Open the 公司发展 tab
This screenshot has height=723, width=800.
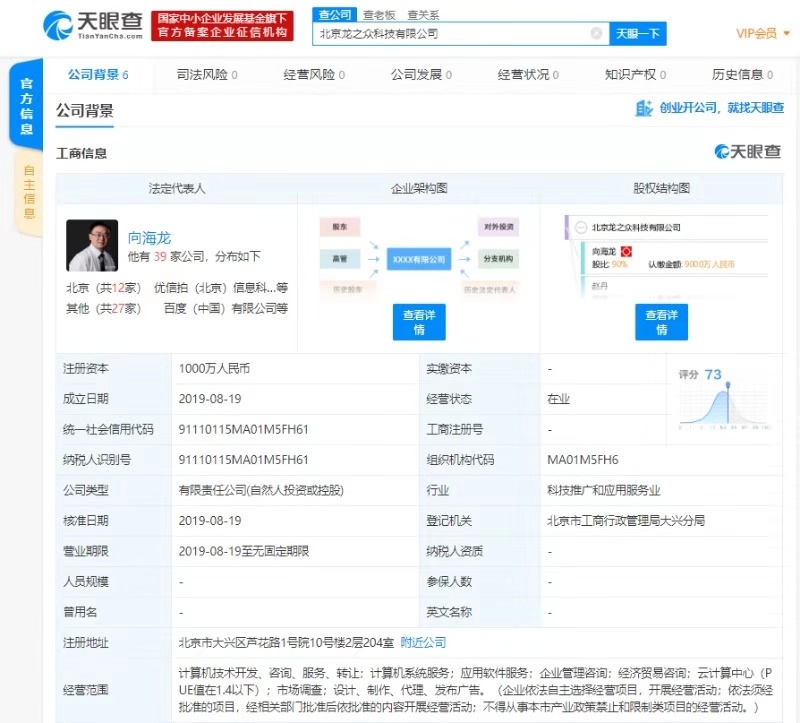421,75
